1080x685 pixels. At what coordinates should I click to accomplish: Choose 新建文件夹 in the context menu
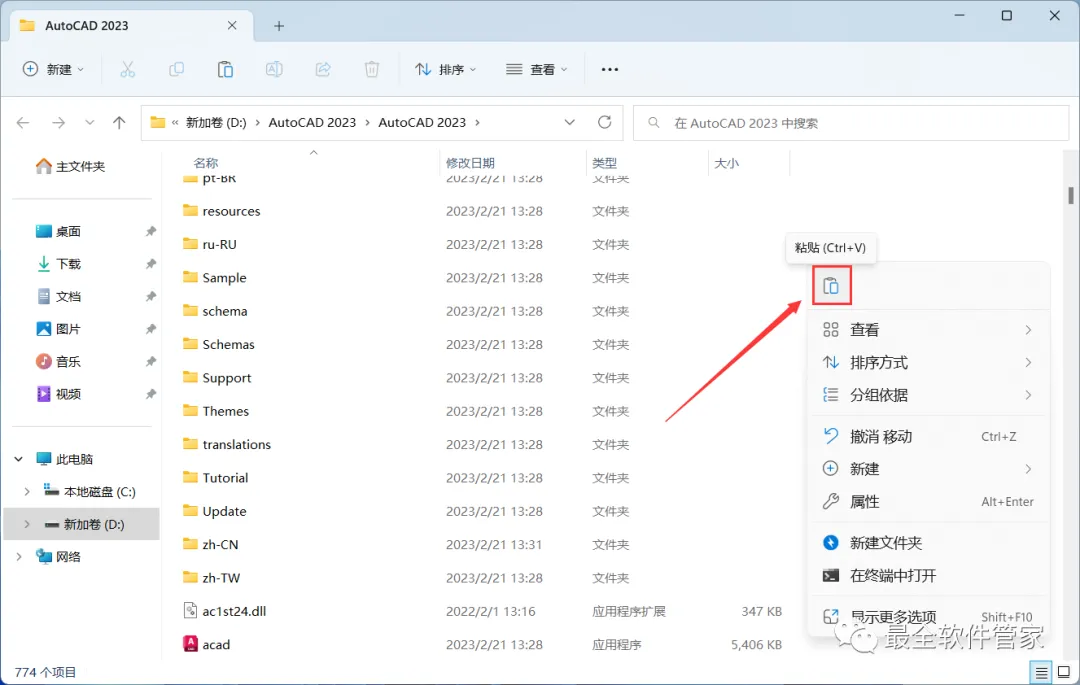tap(929, 542)
